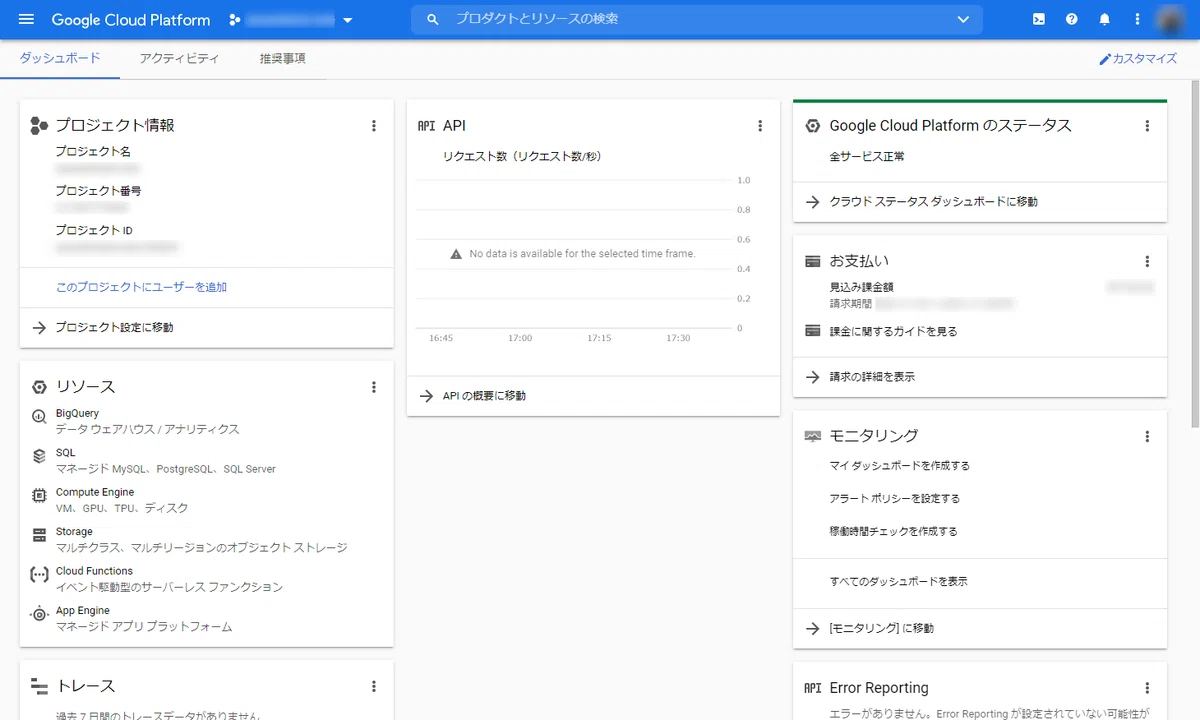
Task: Click the Storage resource name
Action: [74, 532]
